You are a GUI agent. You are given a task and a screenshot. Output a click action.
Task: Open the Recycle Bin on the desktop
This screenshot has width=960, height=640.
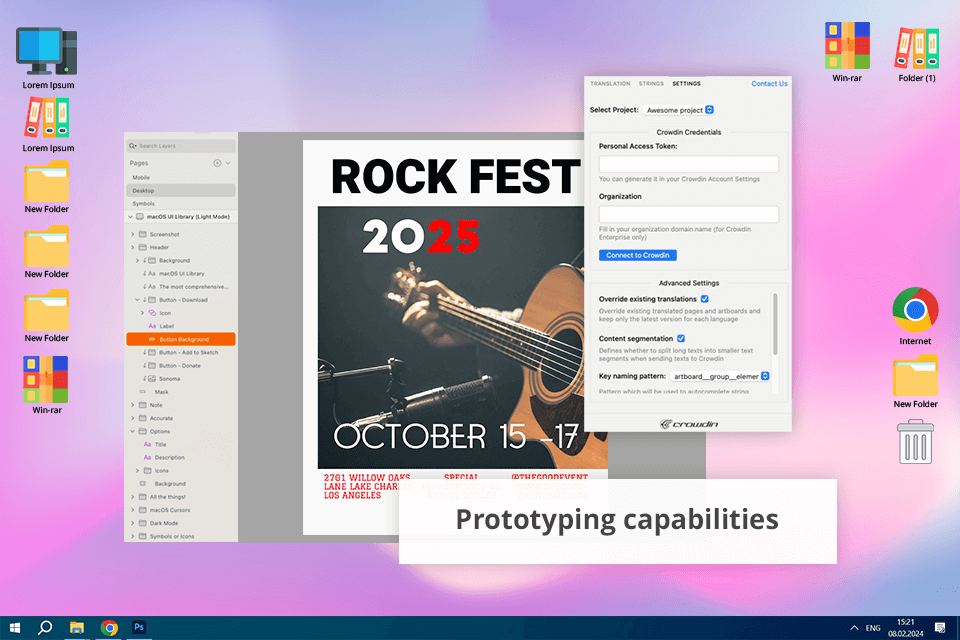915,442
